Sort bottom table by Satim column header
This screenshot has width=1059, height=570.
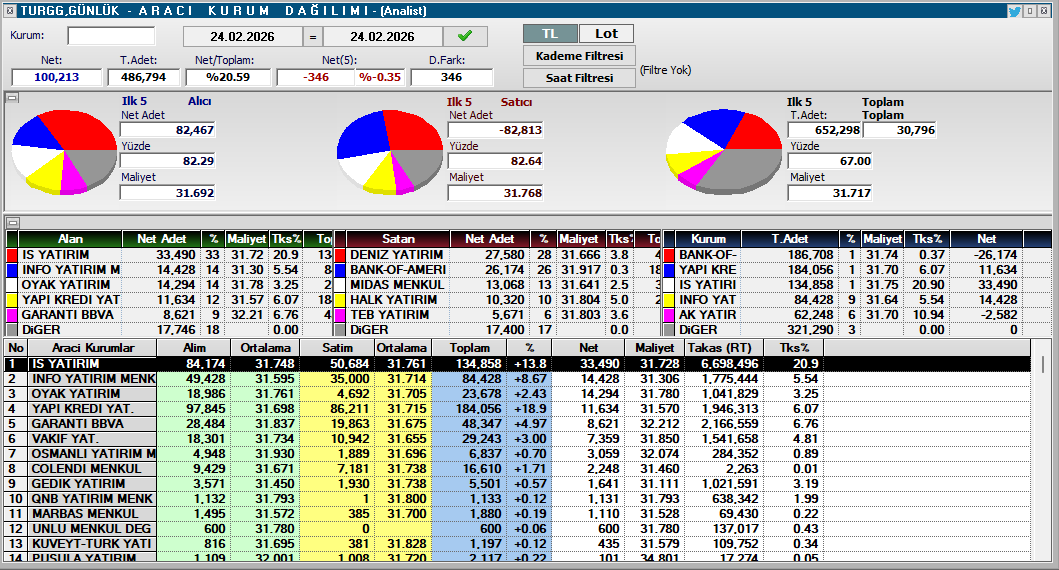(337, 348)
